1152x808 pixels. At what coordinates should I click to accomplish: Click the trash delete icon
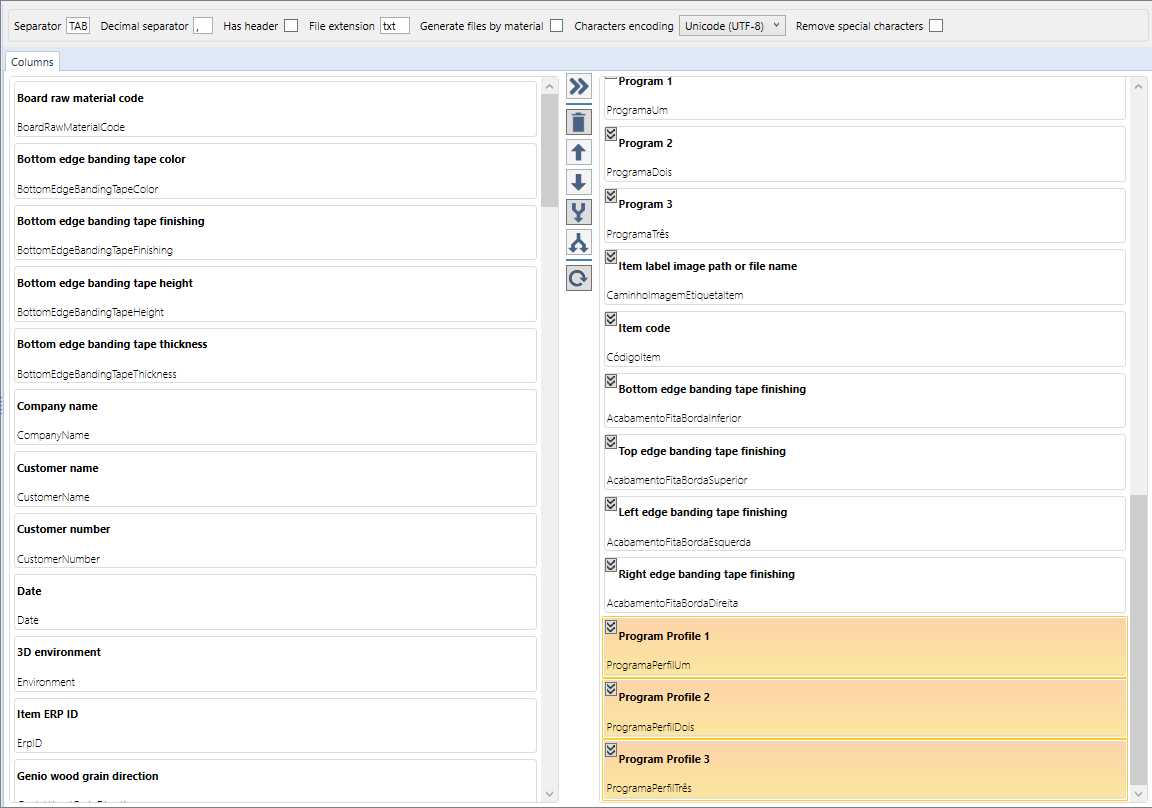tap(578, 123)
